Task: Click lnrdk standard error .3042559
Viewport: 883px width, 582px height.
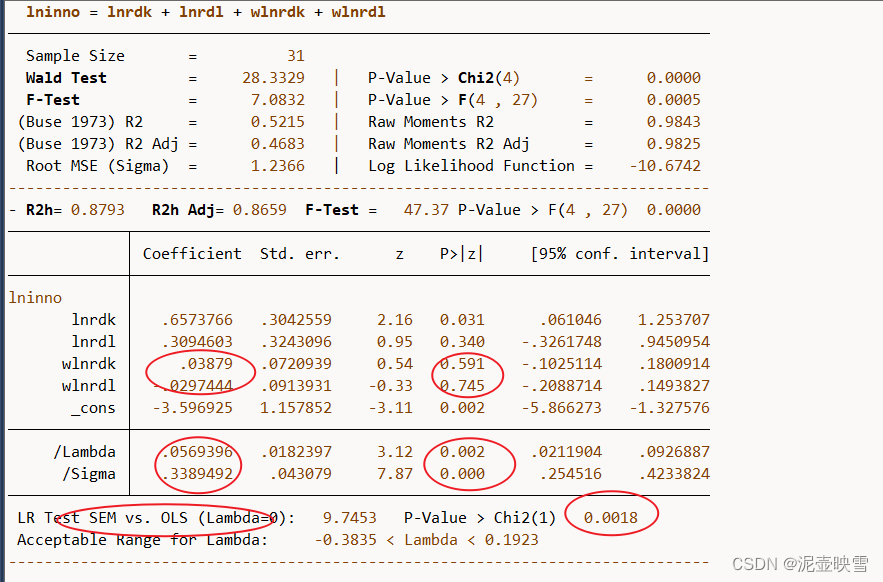Action: point(296,319)
